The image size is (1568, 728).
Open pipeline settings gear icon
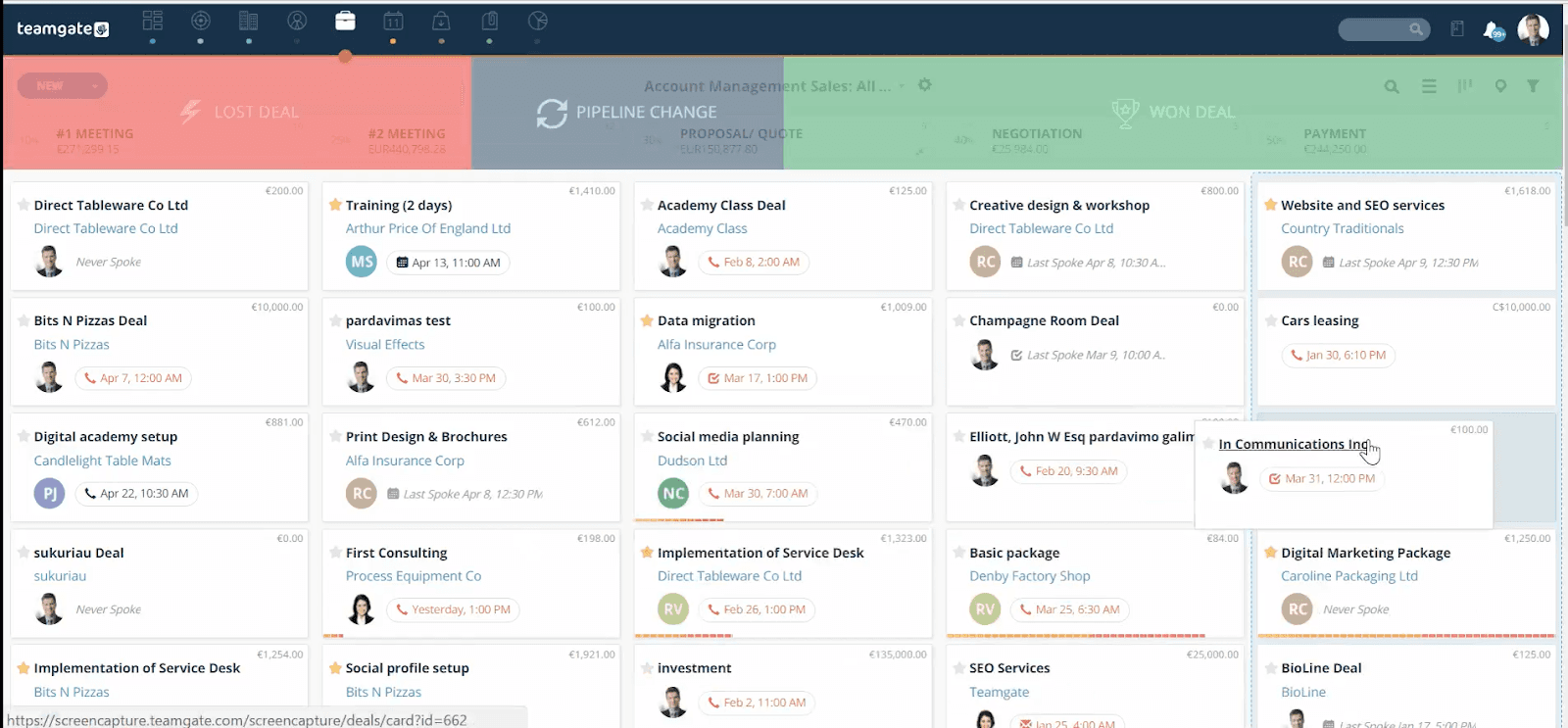coord(924,85)
